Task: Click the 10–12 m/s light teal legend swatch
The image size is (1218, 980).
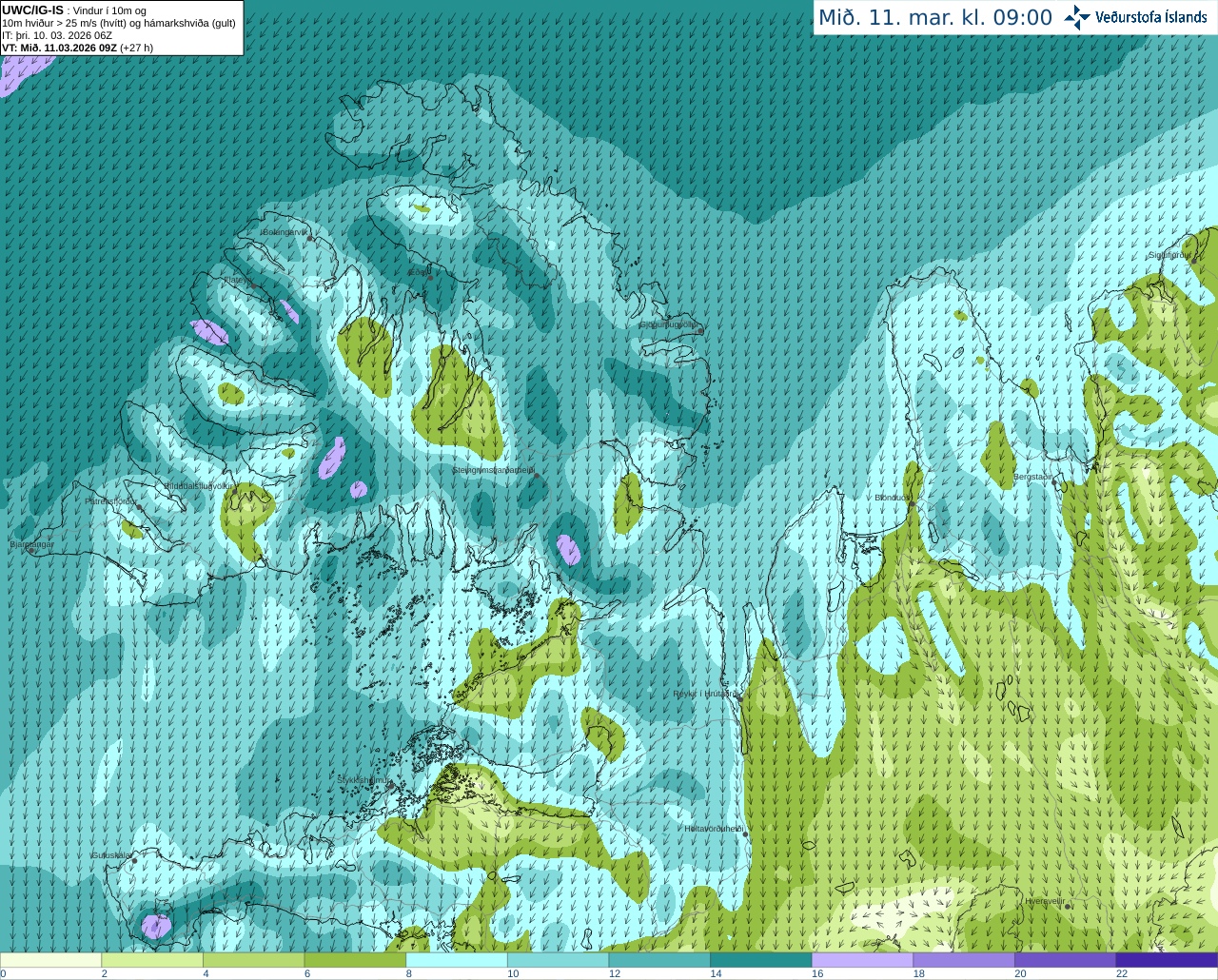Action: [x=558, y=960]
